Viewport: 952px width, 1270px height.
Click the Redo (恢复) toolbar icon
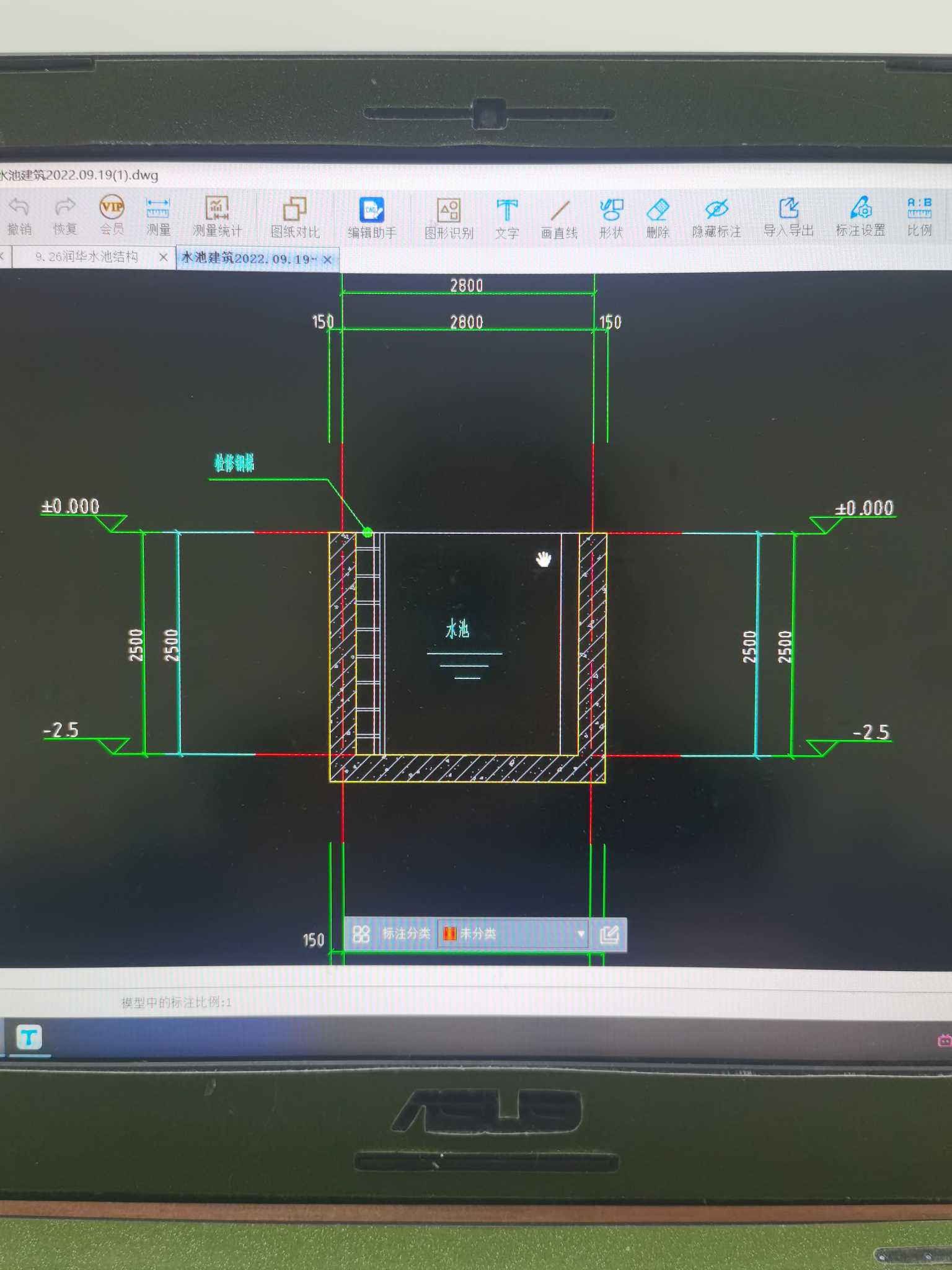[x=64, y=215]
